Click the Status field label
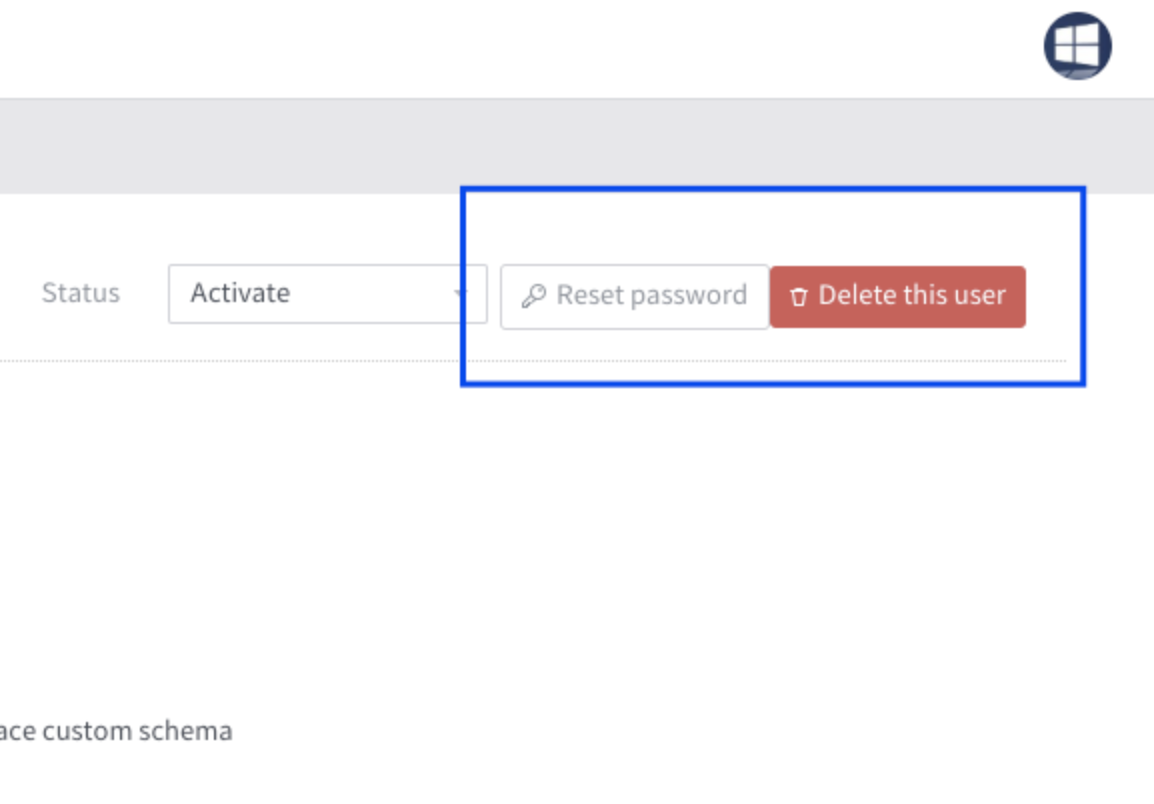1154x804 pixels. (x=81, y=292)
